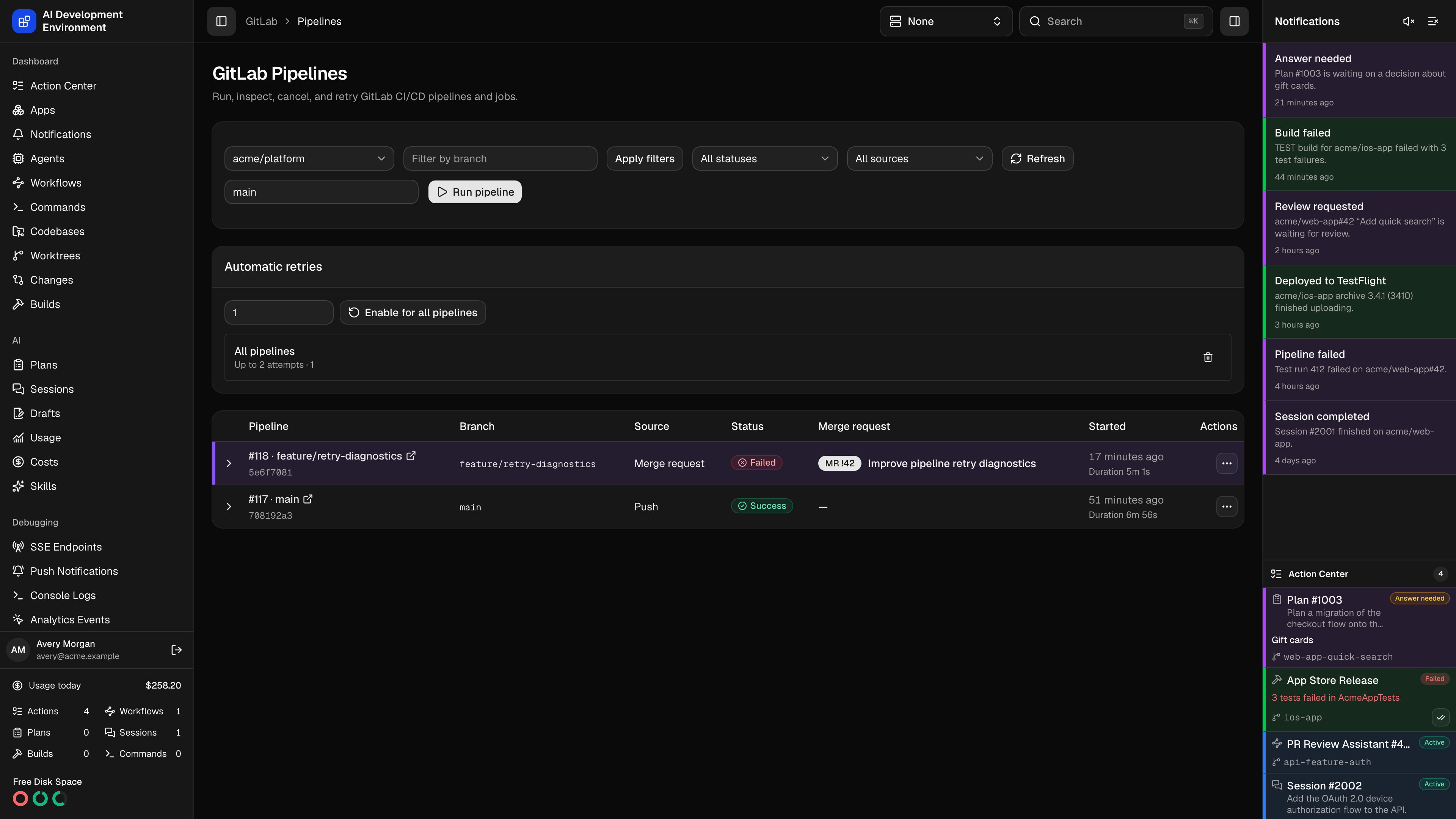Open Builds in the sidebar

click(97, 304)
